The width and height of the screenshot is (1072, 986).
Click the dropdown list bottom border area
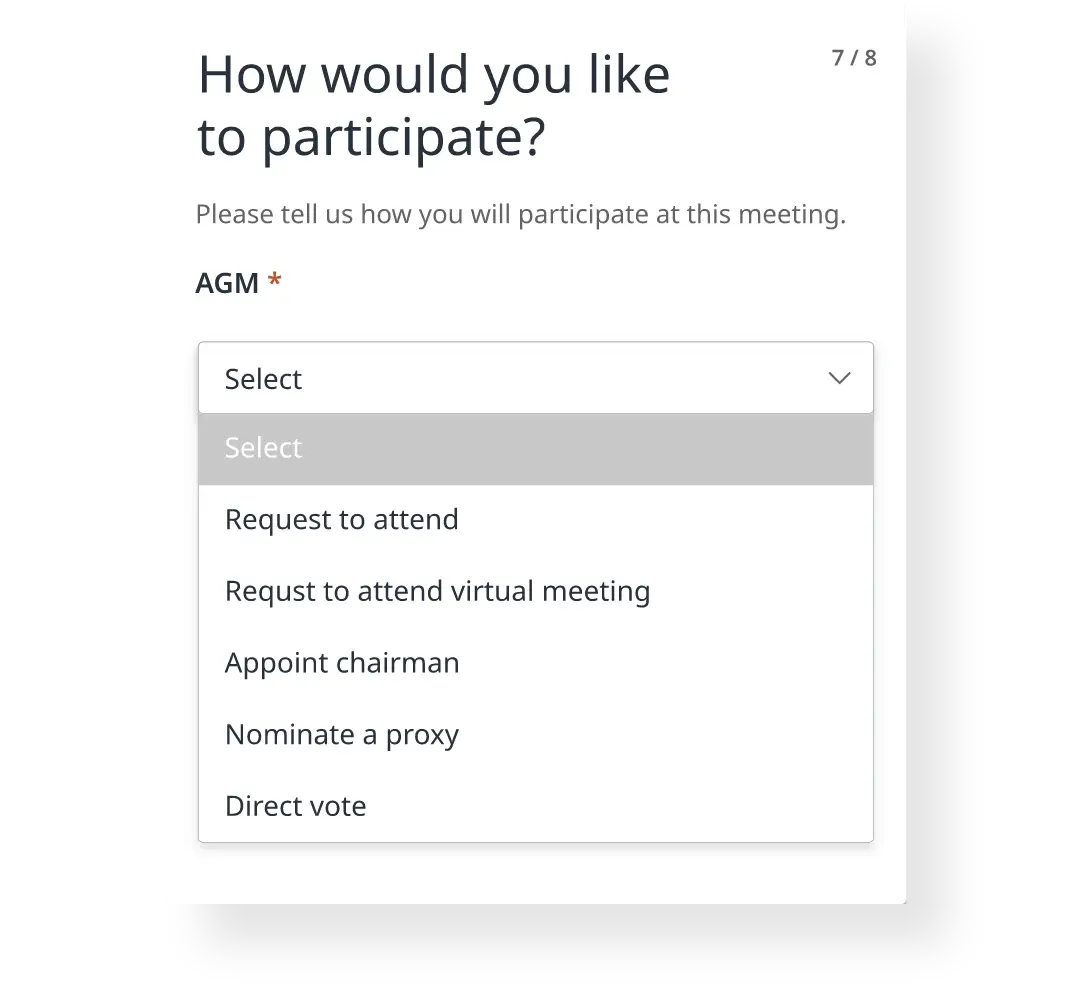pyautogui.click(x=536, y=839)
